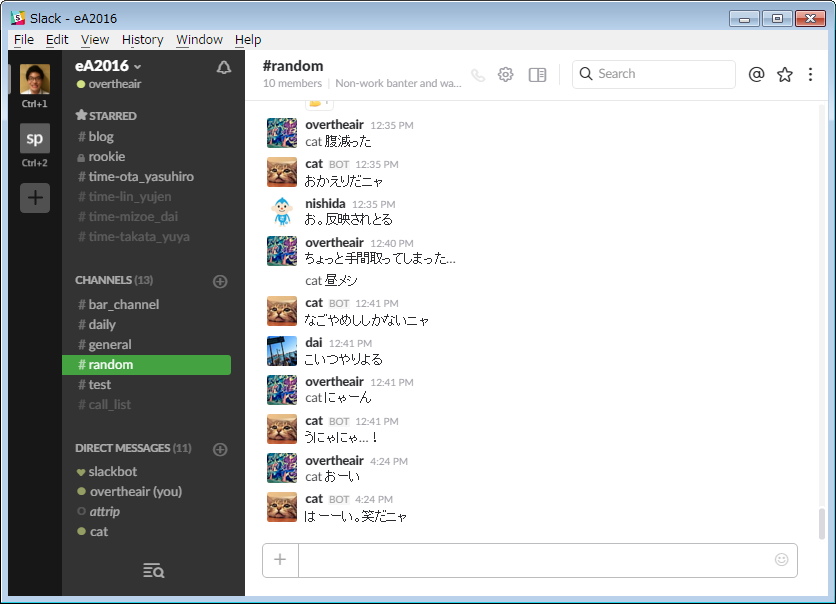Viewport: 836px width, 604px height.
Task: Open notification bell preferences
Action: click(x=223, y=67)
